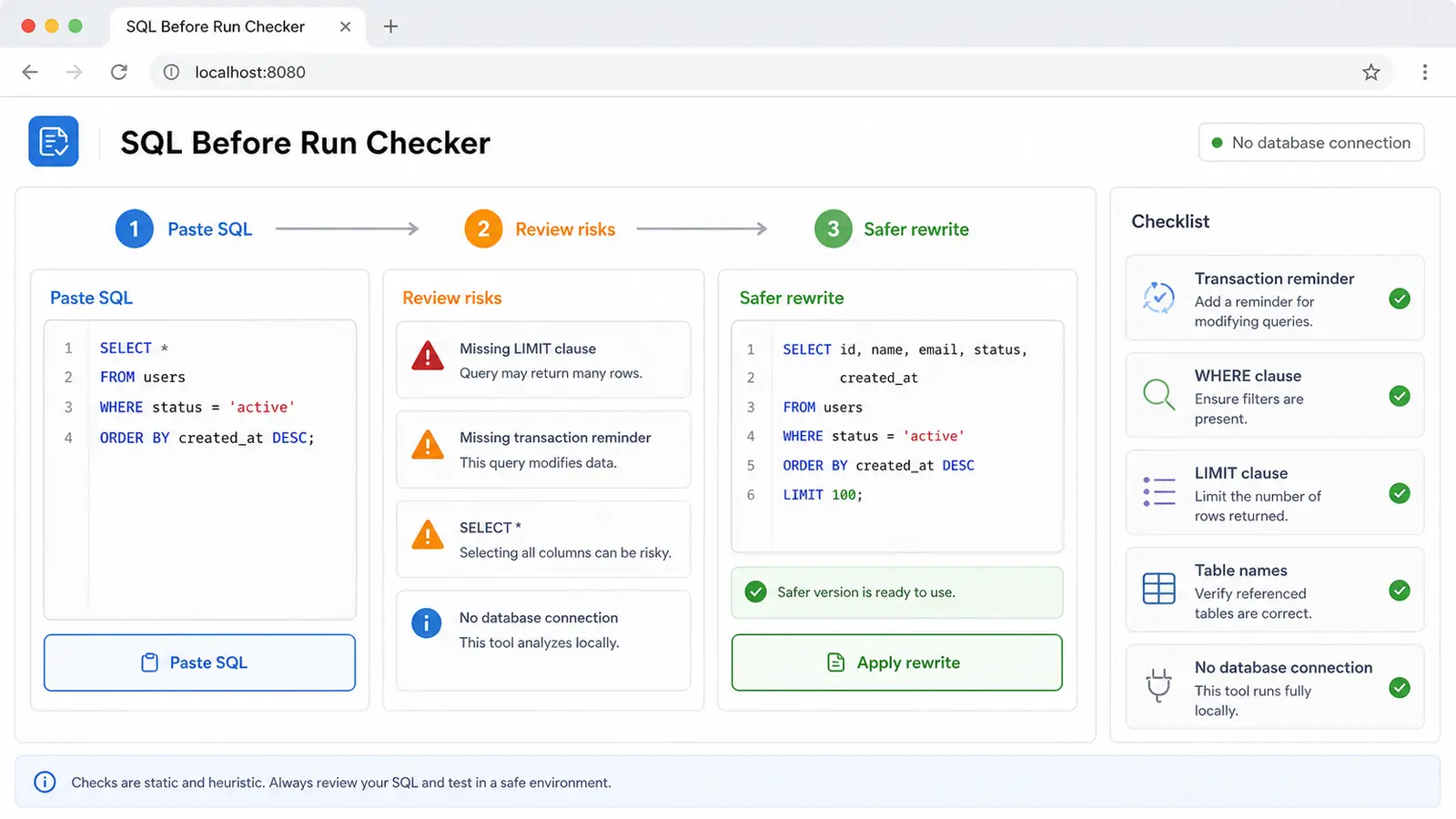
Task: Click the localhost:8080 address bar
Action: (x=773, y=72)
